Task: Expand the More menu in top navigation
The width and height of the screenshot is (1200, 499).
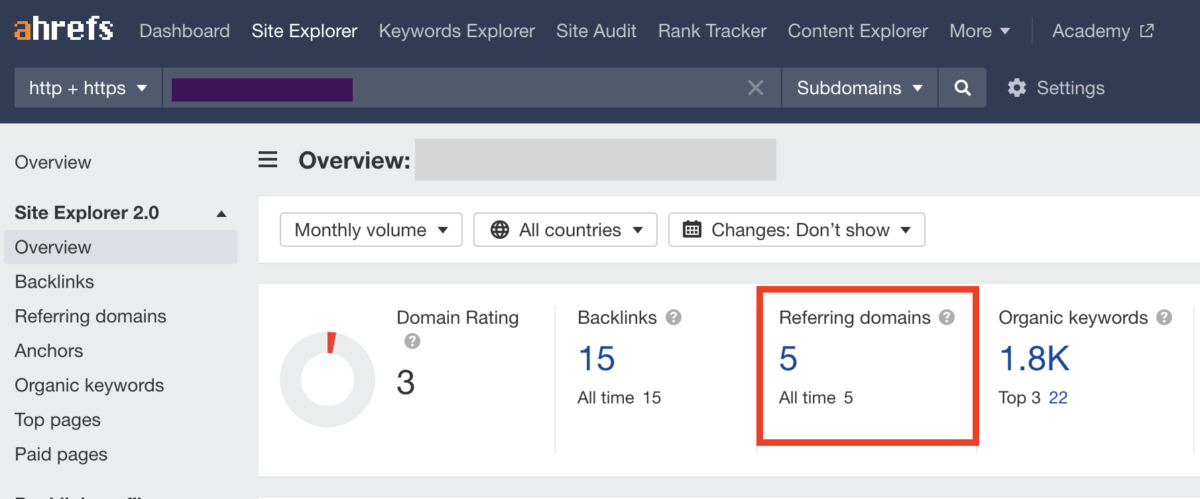Action: coord(980,31)
